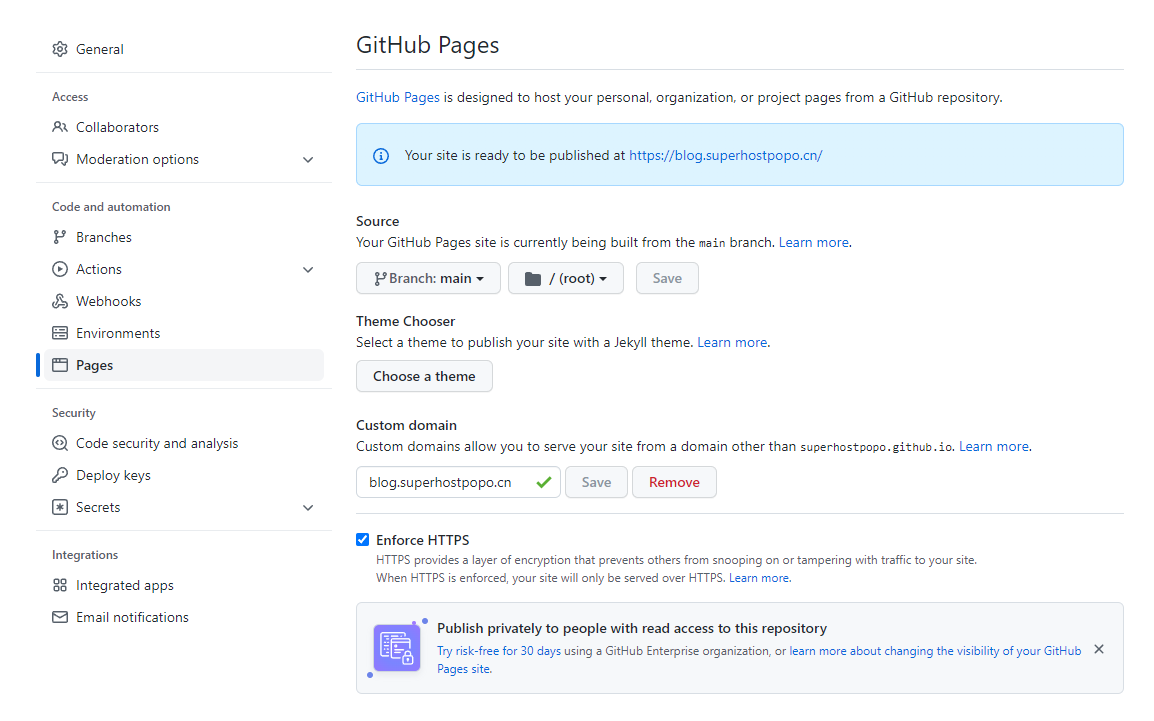Select Webhooks in the sidebar

pos(184,301)
